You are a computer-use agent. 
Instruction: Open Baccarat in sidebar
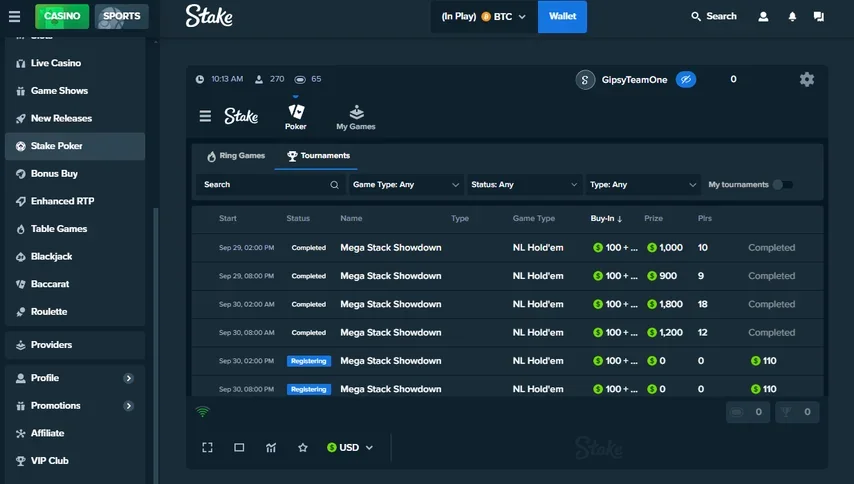[75, 284]
